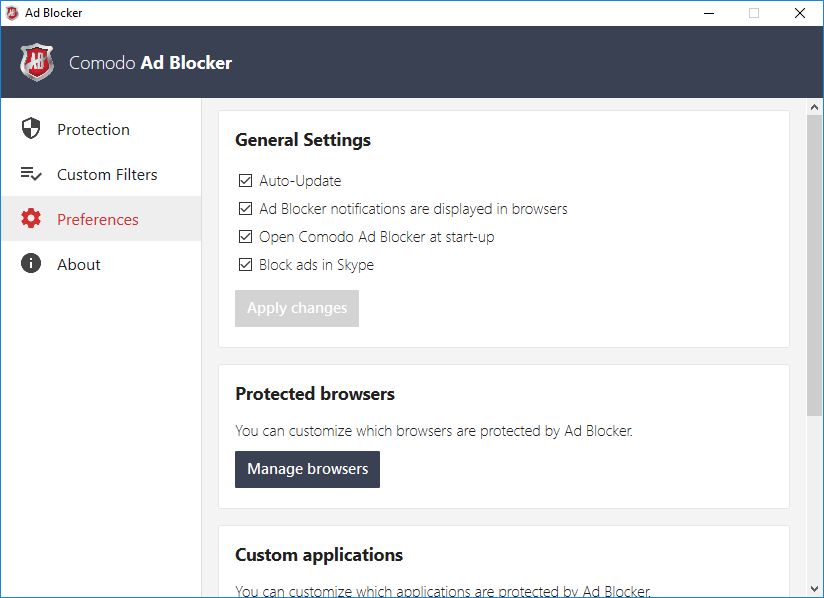Click the scrollbar up arrow

[x=815, y=107]
